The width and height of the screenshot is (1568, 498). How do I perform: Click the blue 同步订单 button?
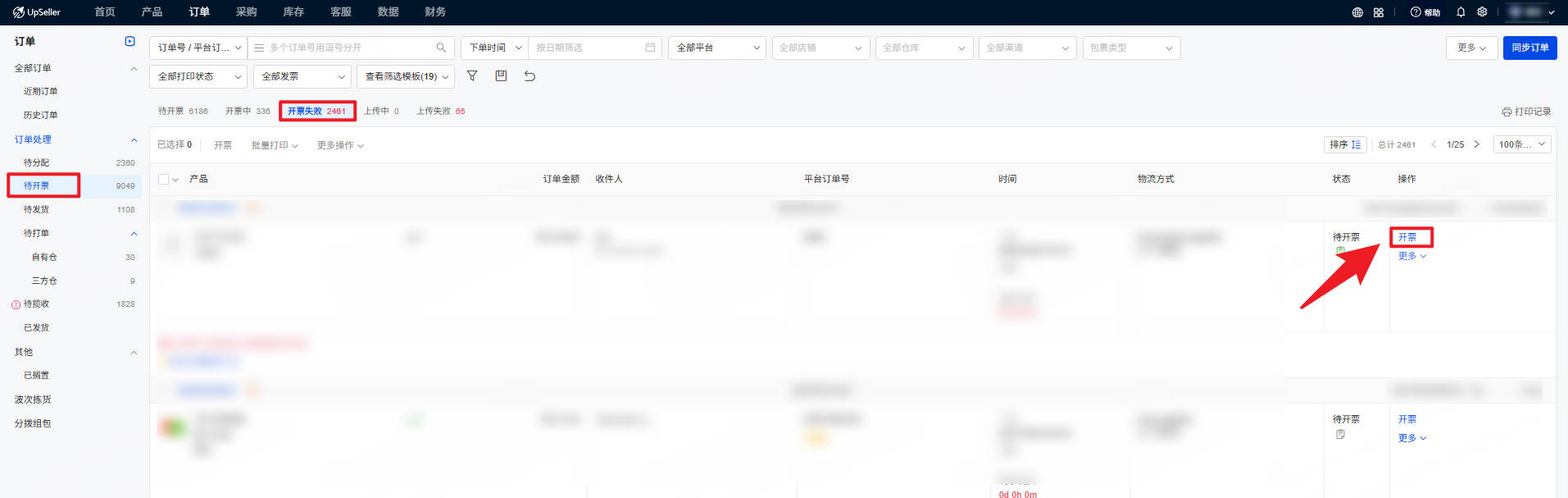(x=1529, y=48)
